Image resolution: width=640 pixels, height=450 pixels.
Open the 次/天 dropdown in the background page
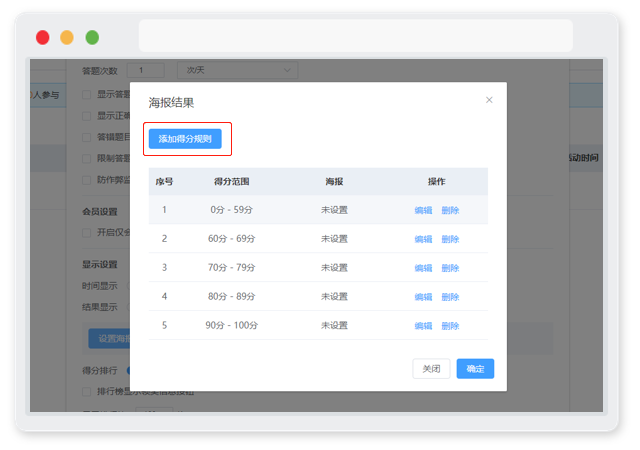(x=238, y=70)
